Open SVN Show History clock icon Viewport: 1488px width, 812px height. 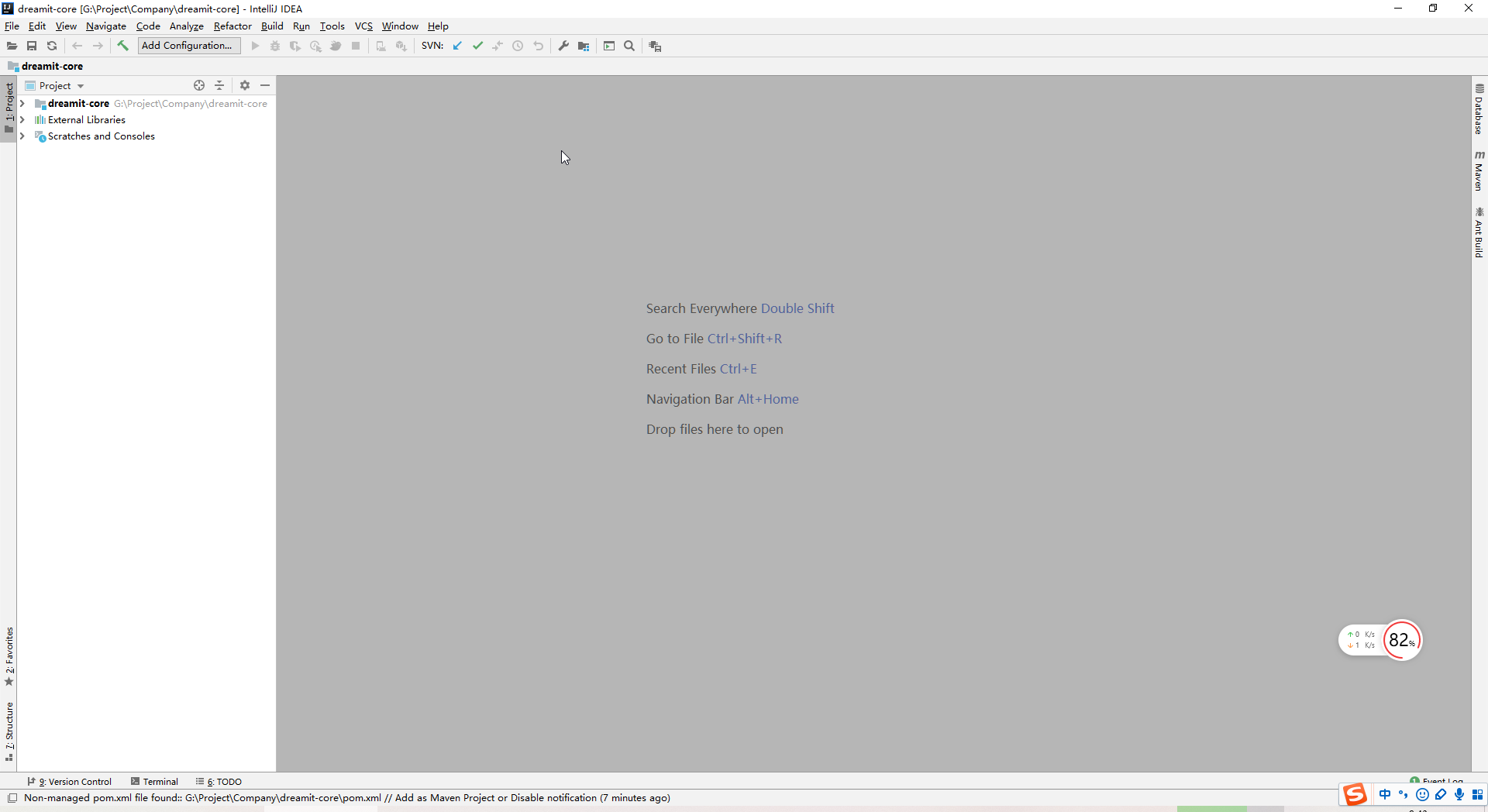click(518, 46)
